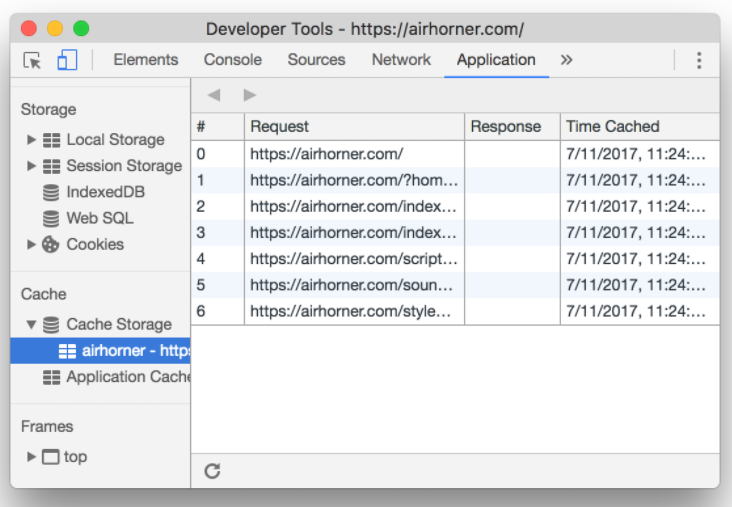Open the more tabs chevron menu
This screenshot has width=732, height=507.
pos(566,60)
